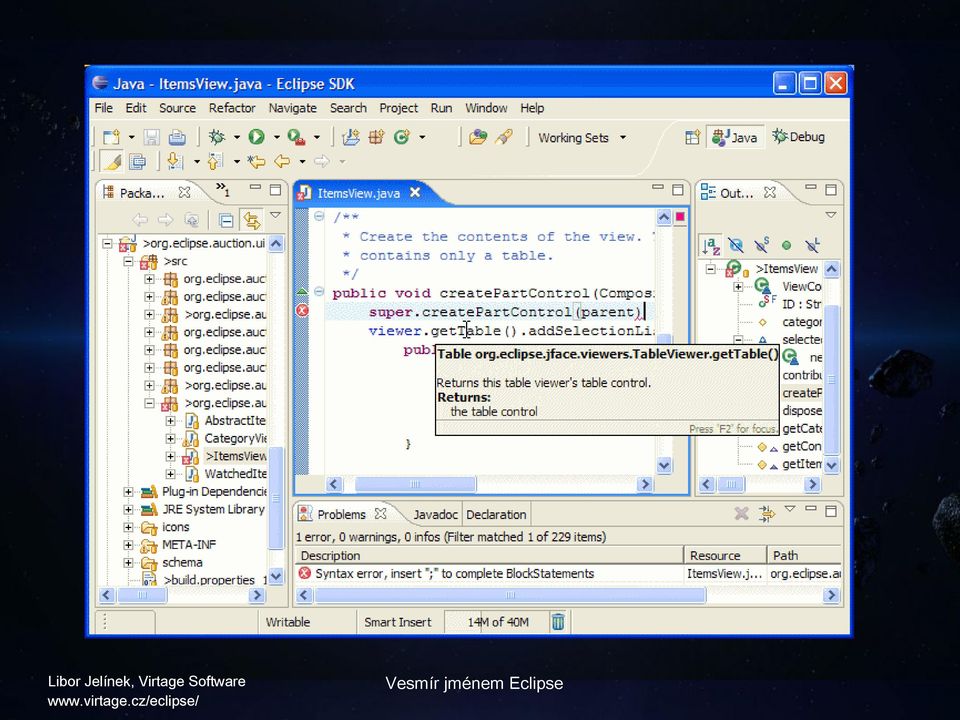960x720 pixels.
Task: Switch to the Javadoc tab
Action: 435,515
